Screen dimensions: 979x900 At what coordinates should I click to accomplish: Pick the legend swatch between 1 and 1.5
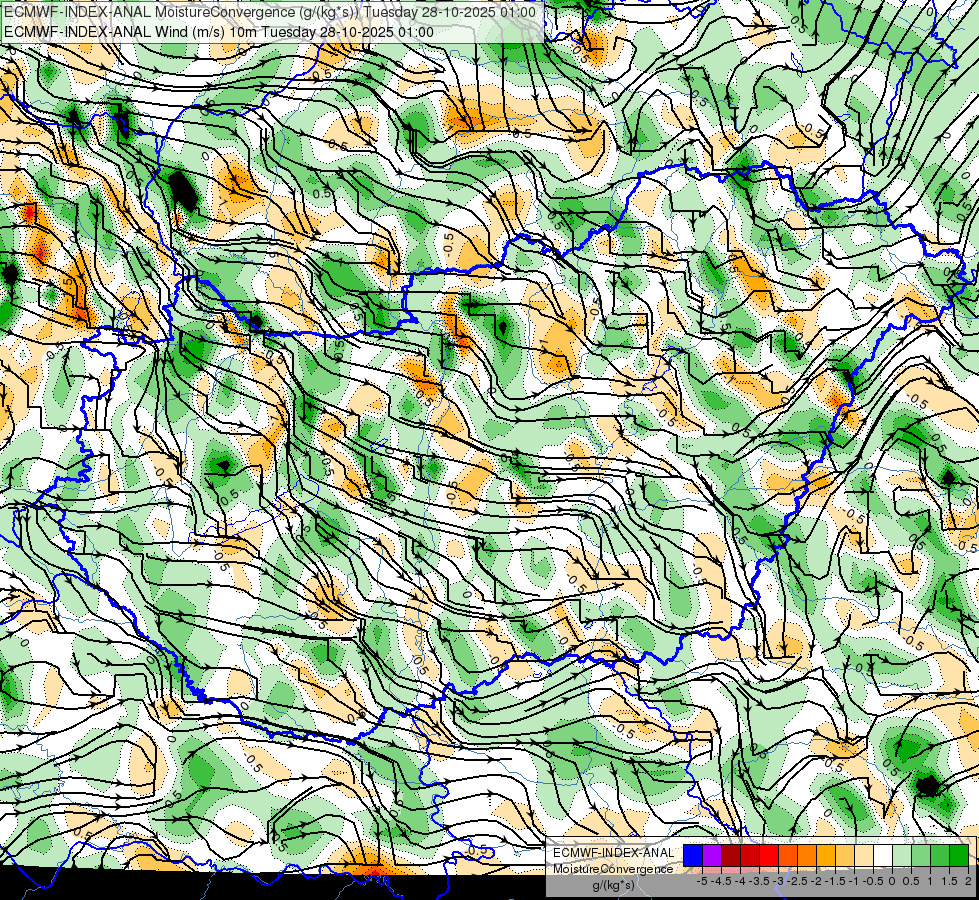940,855
